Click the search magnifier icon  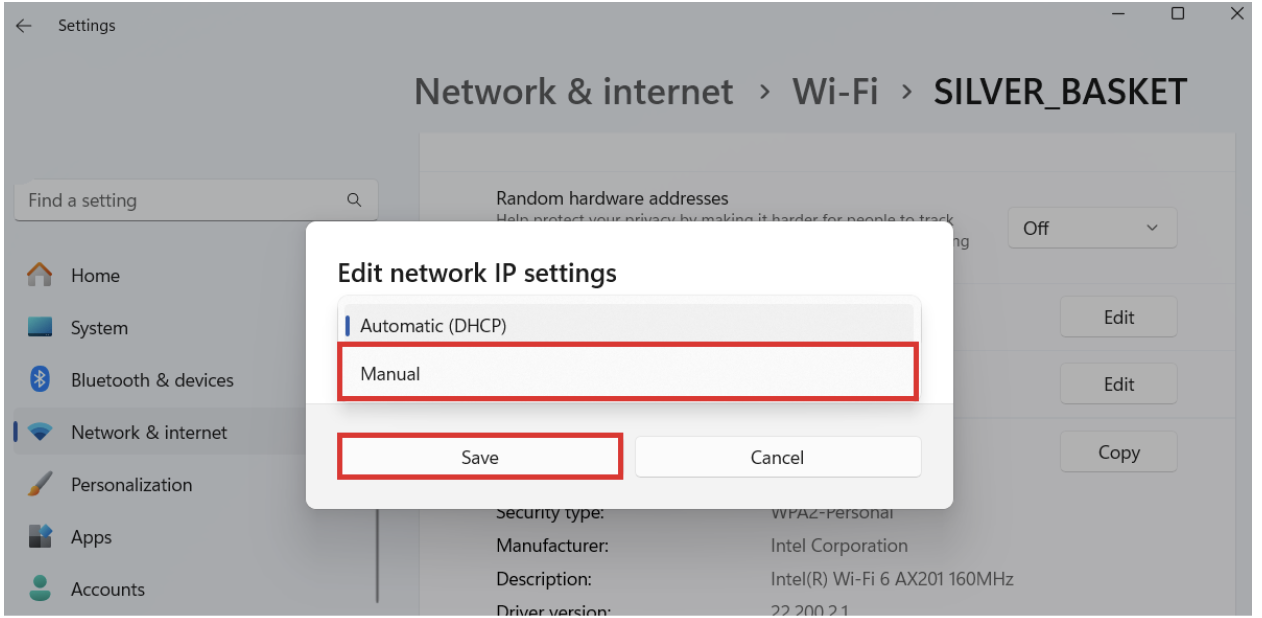pyautogui.click(x=355, y=200)
